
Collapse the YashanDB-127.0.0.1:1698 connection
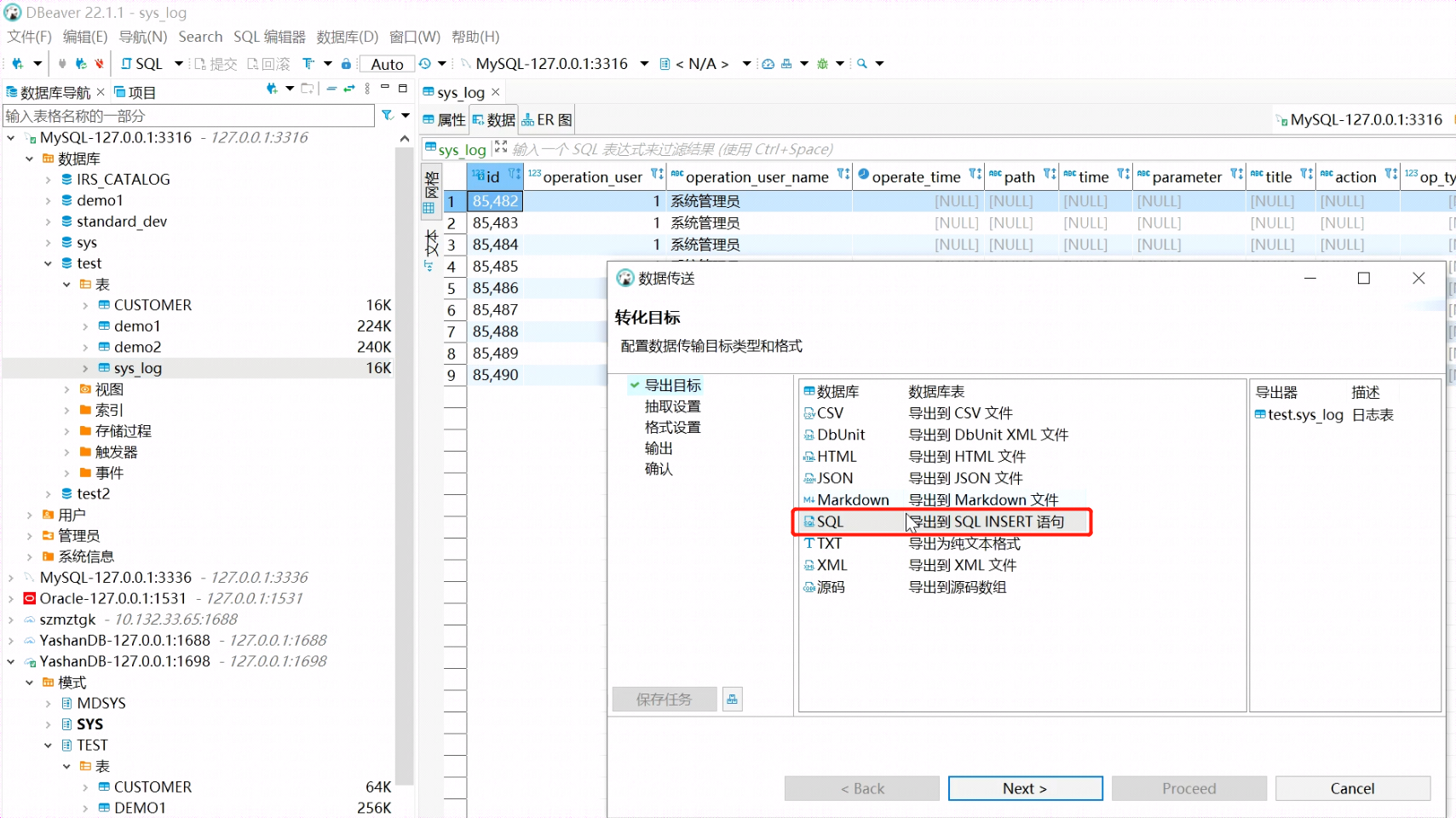click(10, 661)
